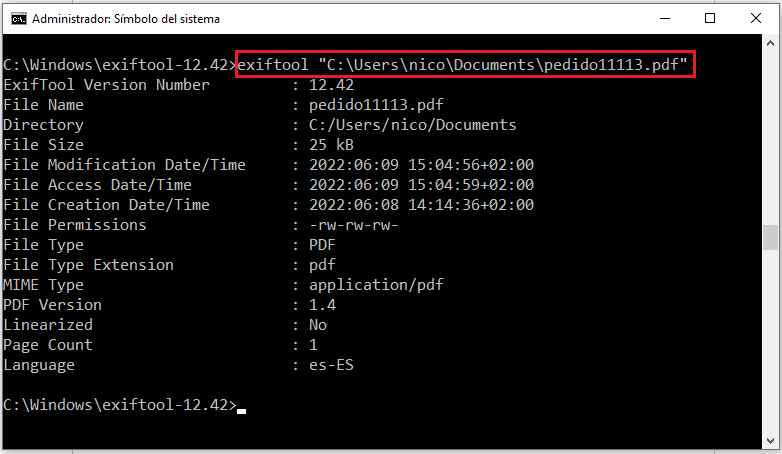Click the value 2022:06:08 14:14:36+02:00
Image resolution: width=782 pixels, height=454 pixels.
(x=421, y=205)
